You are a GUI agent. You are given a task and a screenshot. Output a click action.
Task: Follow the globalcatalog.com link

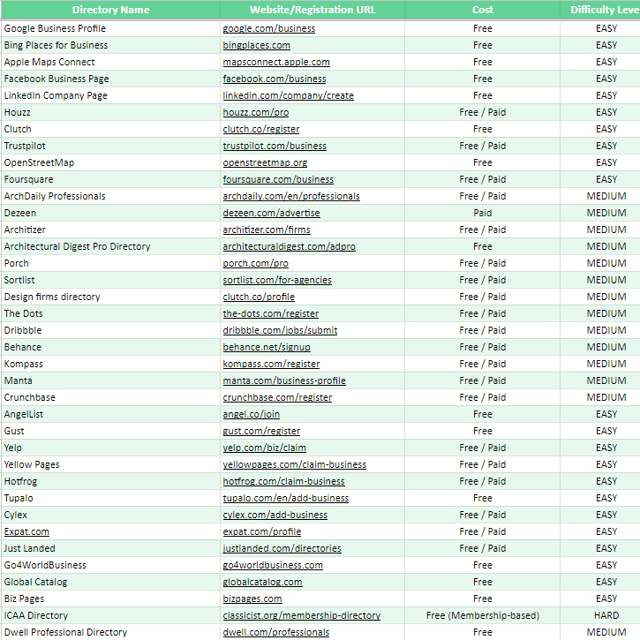coord(262,582)
